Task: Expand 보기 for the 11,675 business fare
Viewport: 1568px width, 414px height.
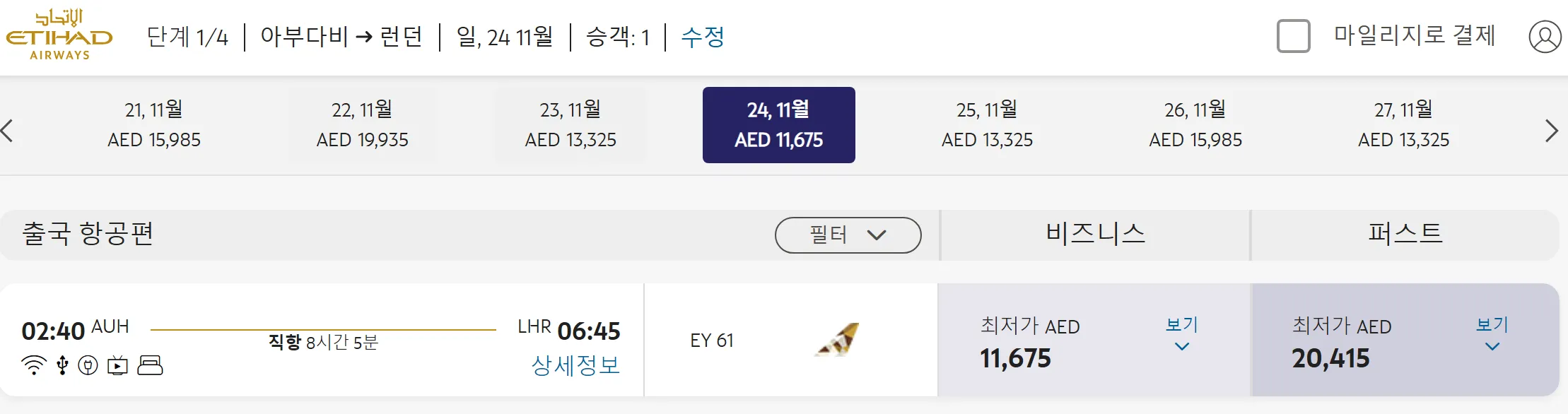Action: (x=1181, y=334)
